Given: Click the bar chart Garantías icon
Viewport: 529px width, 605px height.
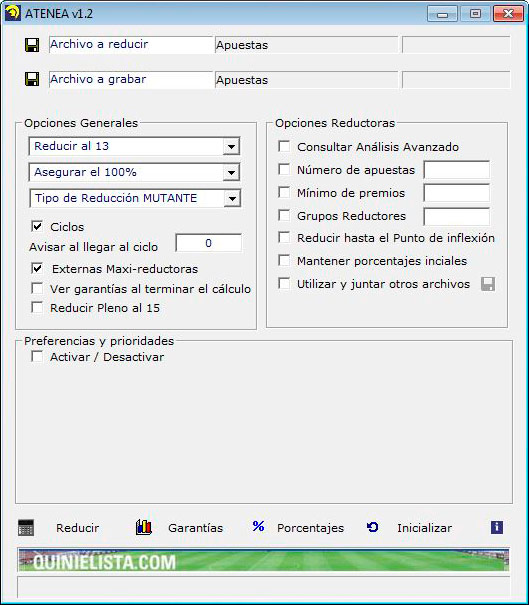Looking at the screenshot, I should click(144, 527).
